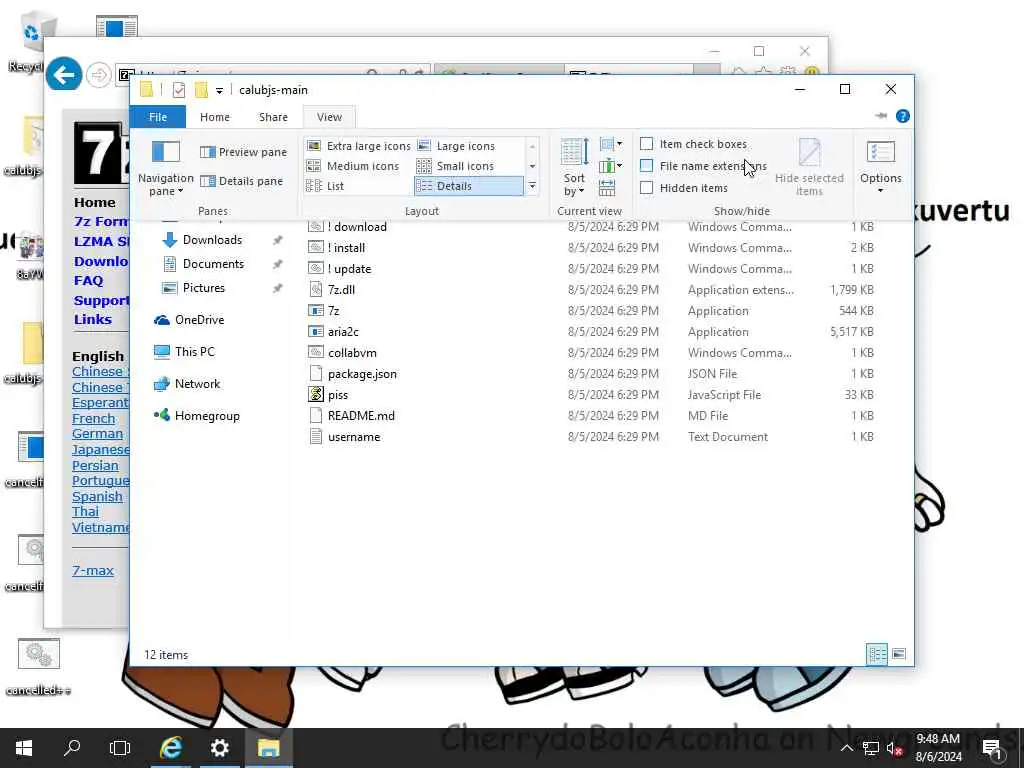
Task: Select OneDrive in navigation pane
Action: (199, 320)
